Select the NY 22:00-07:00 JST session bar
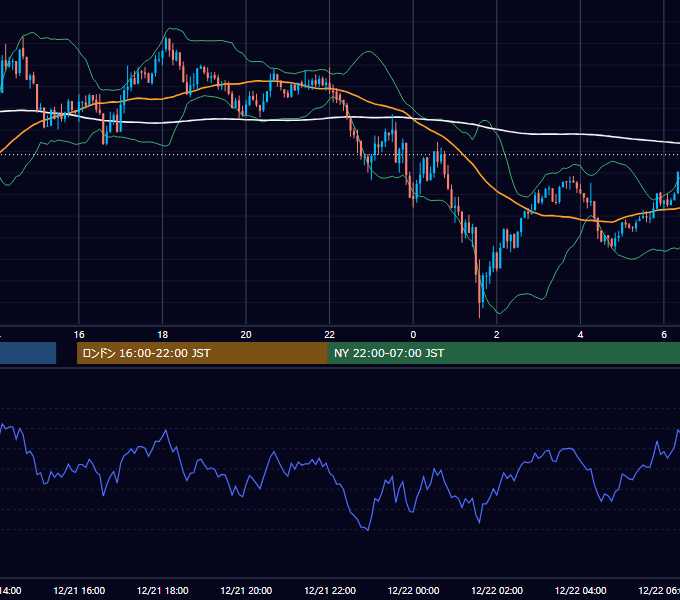The image size is (680, 600). pos(503,353)
